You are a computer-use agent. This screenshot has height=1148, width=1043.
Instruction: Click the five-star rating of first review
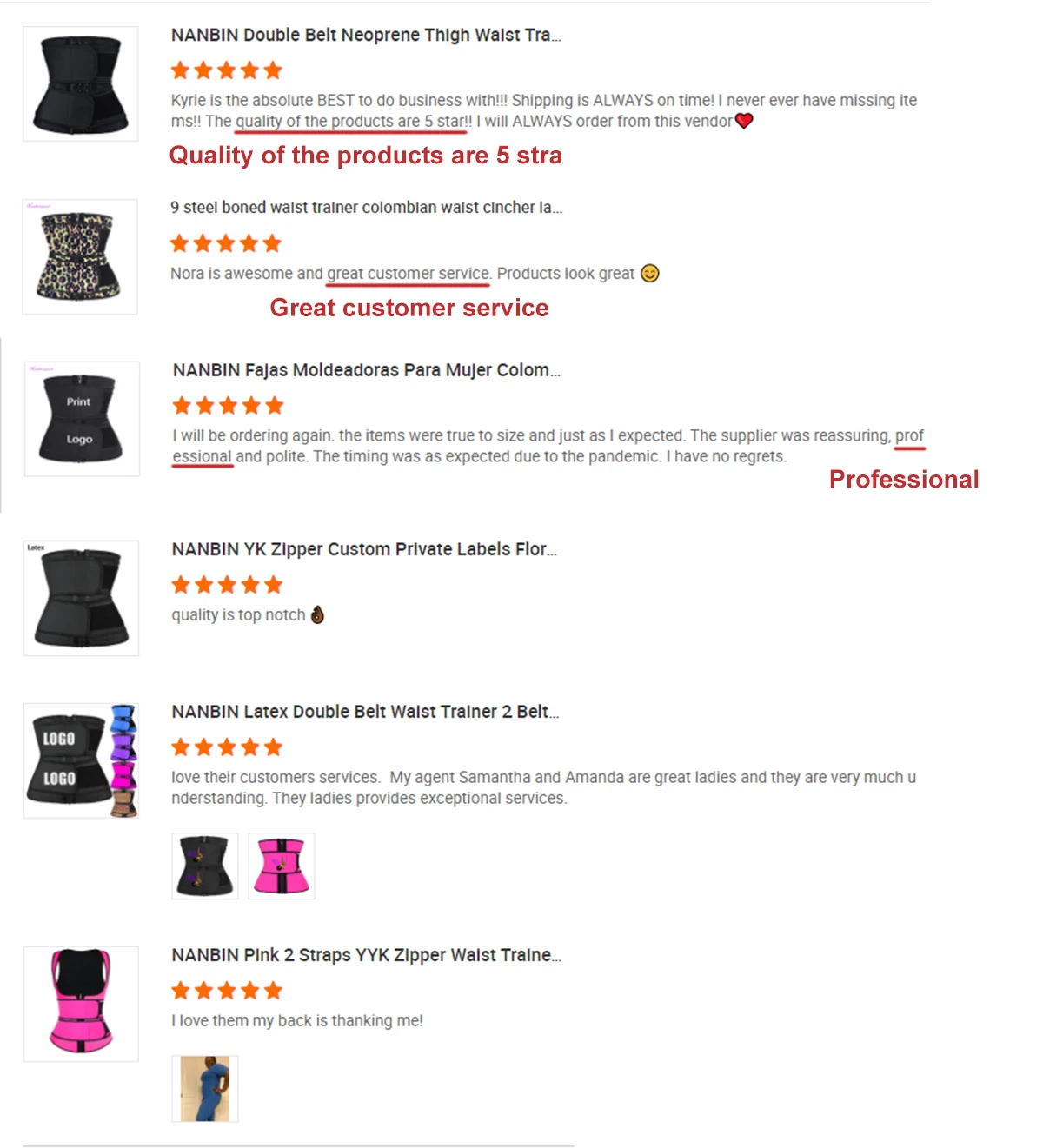pos(227,70)
